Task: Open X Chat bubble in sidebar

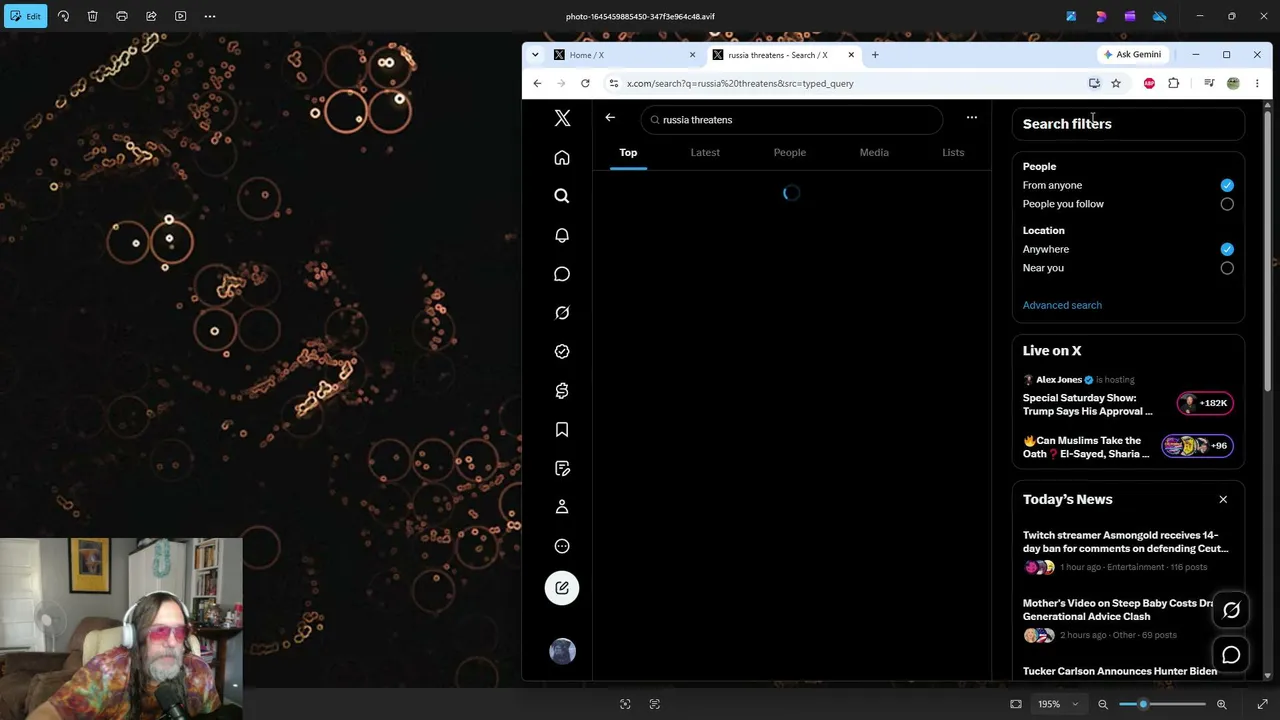Action: coord(562,274)
